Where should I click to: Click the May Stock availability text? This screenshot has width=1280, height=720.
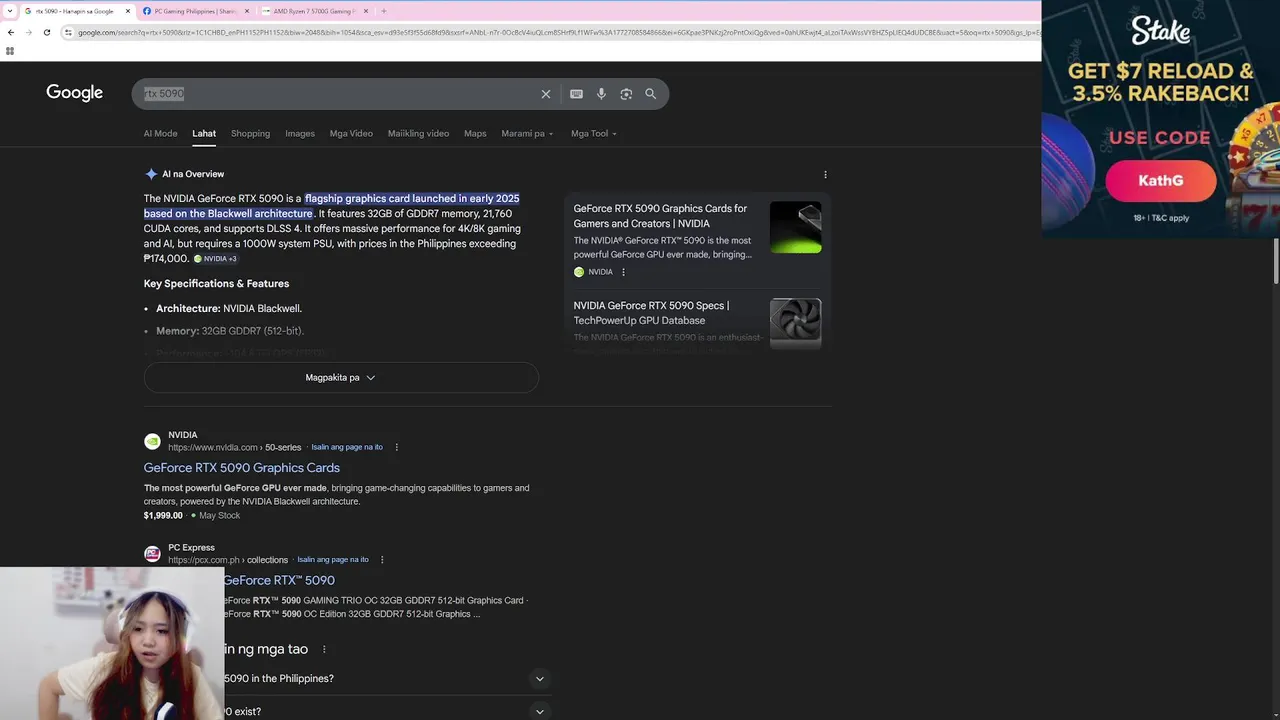(220, 516)
